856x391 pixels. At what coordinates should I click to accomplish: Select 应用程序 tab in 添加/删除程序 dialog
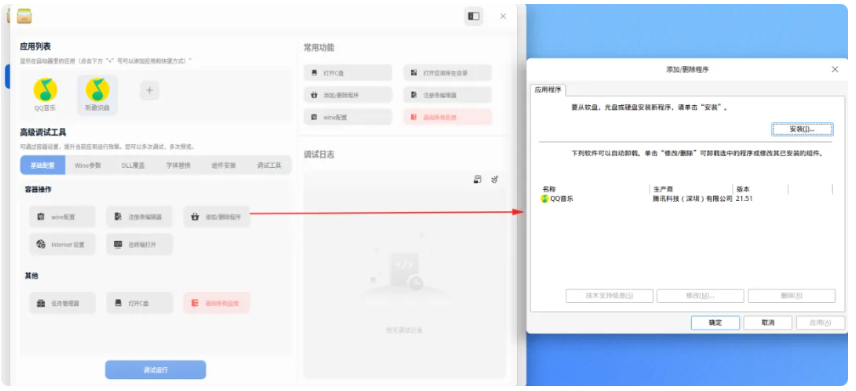(x=548, y=90)
